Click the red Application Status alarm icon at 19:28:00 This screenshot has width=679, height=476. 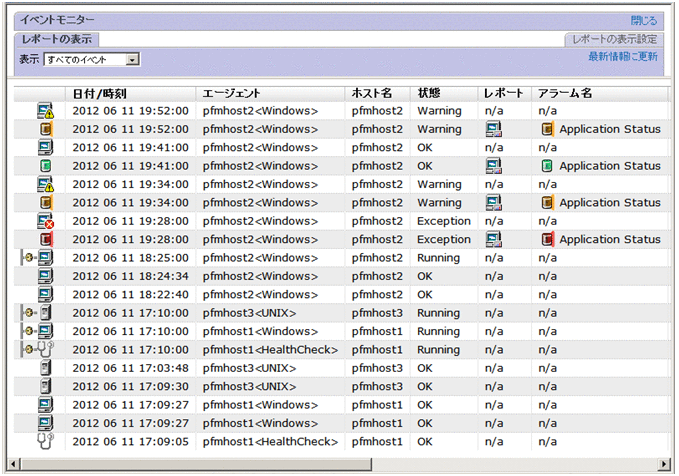pyautogui.click(x=547, y=240)
